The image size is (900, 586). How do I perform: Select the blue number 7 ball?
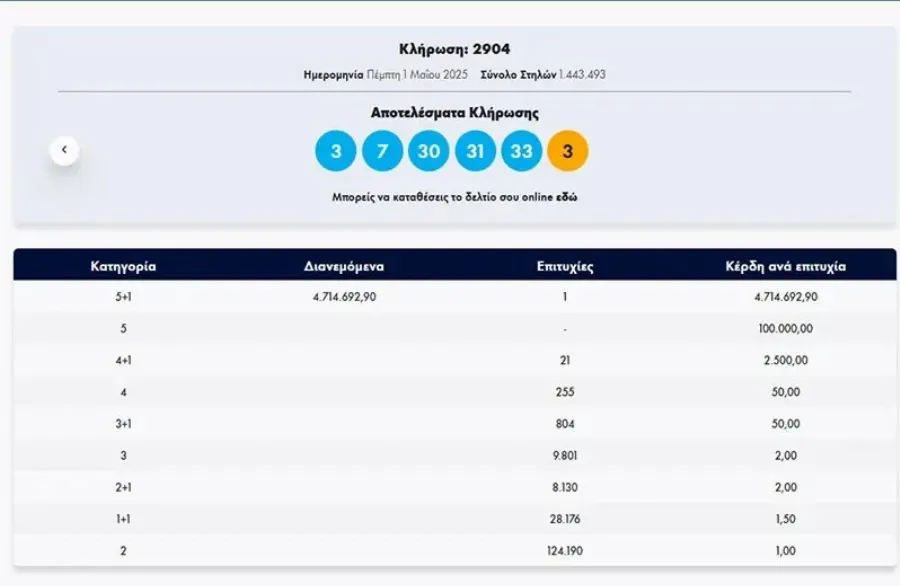point(382,152)
